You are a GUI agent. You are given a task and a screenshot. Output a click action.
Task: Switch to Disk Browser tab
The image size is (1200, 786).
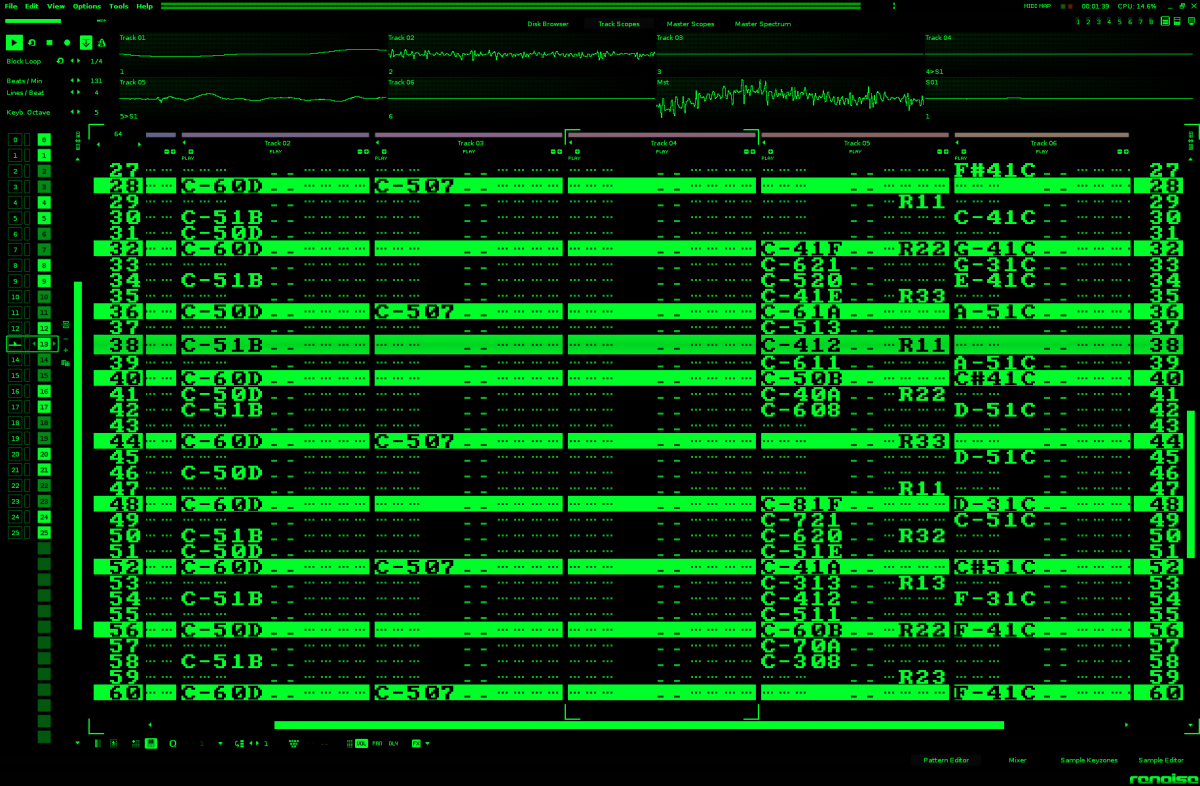(x=548, y=23)
